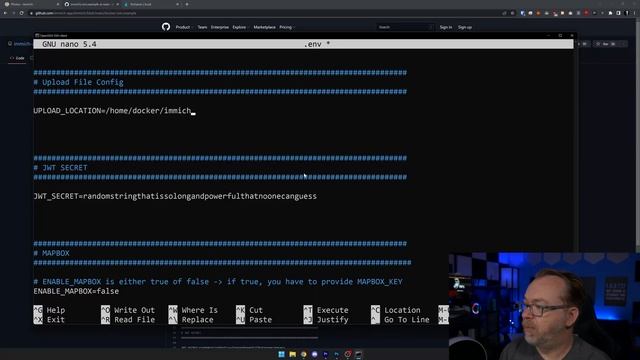Click the GitHub Octocat logo
640x360 pixels.
pos(166,27)
